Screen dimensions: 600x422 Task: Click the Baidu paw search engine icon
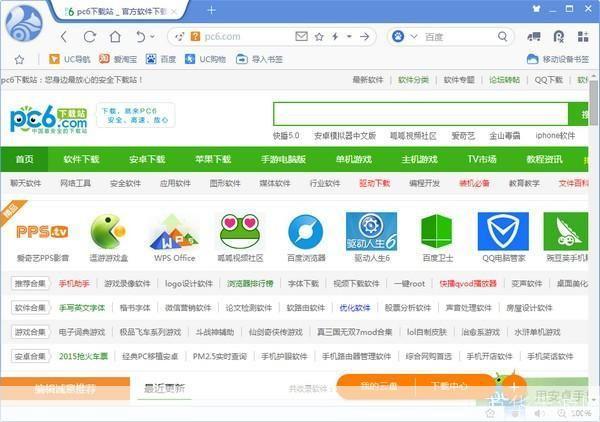pyautogui.click(x=398, y=37)
